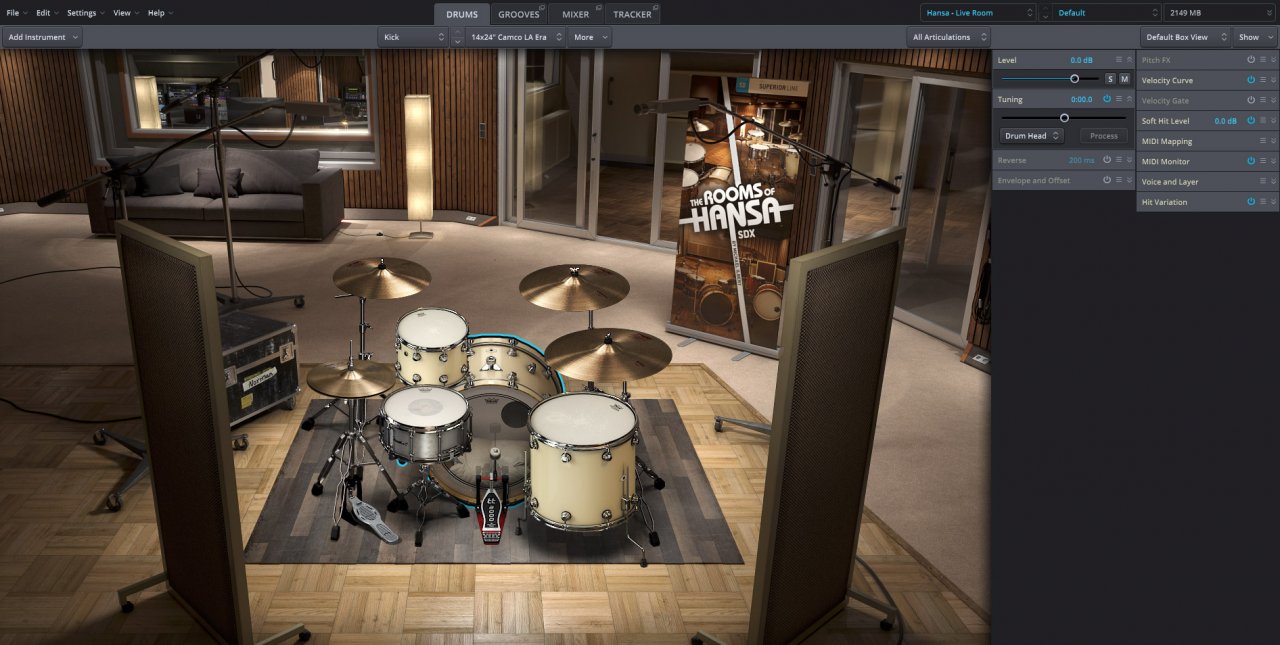This screenshot has width=1280, height=645.
Task: Open the All Articulations dropdown
Action: [949, 37]
